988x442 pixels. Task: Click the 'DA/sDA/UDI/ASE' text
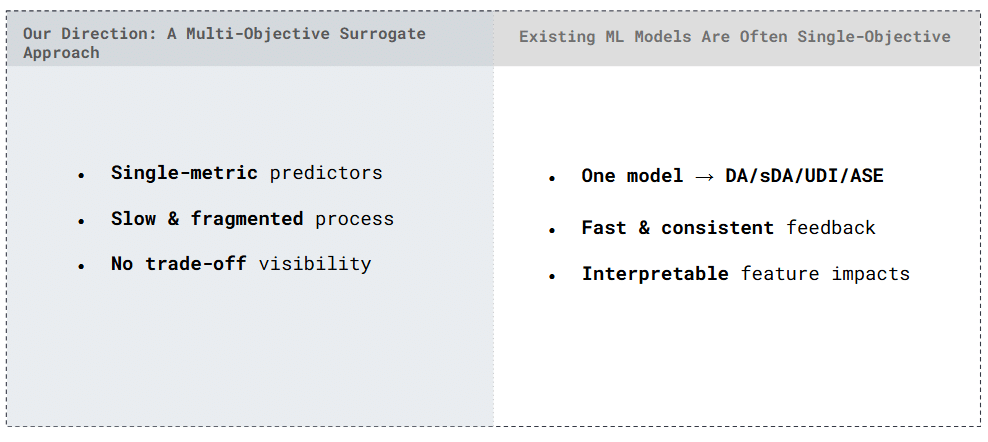(x=804, y=176)
